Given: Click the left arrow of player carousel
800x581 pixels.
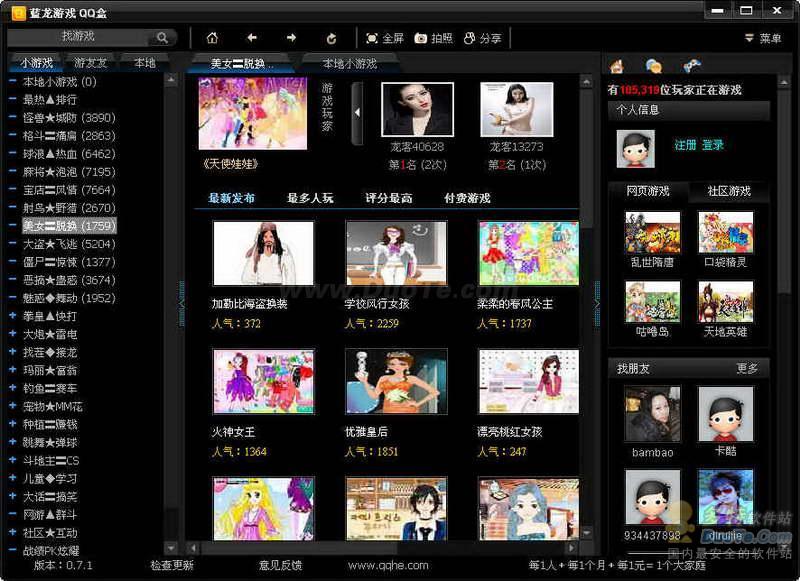Looking at the screenshot, I should (357, 113).
